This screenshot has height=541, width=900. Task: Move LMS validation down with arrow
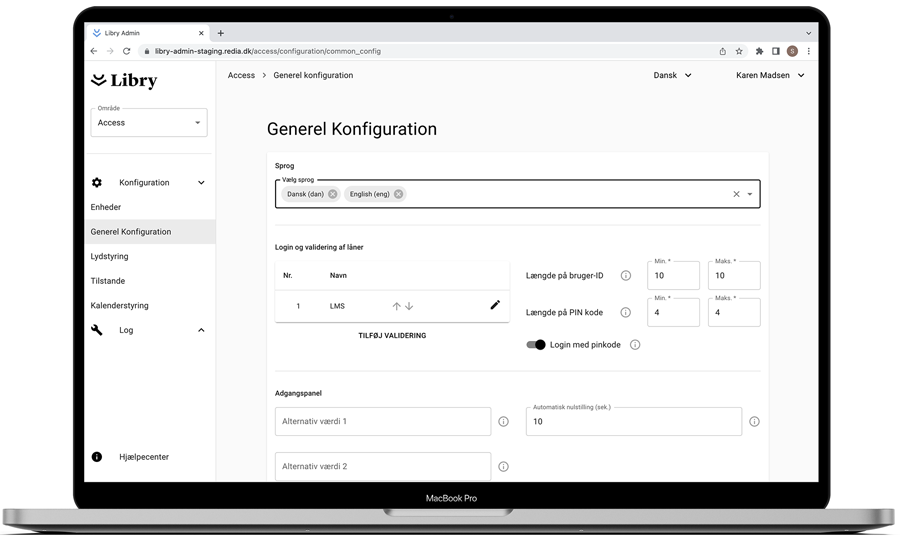(x=409, y=306)
